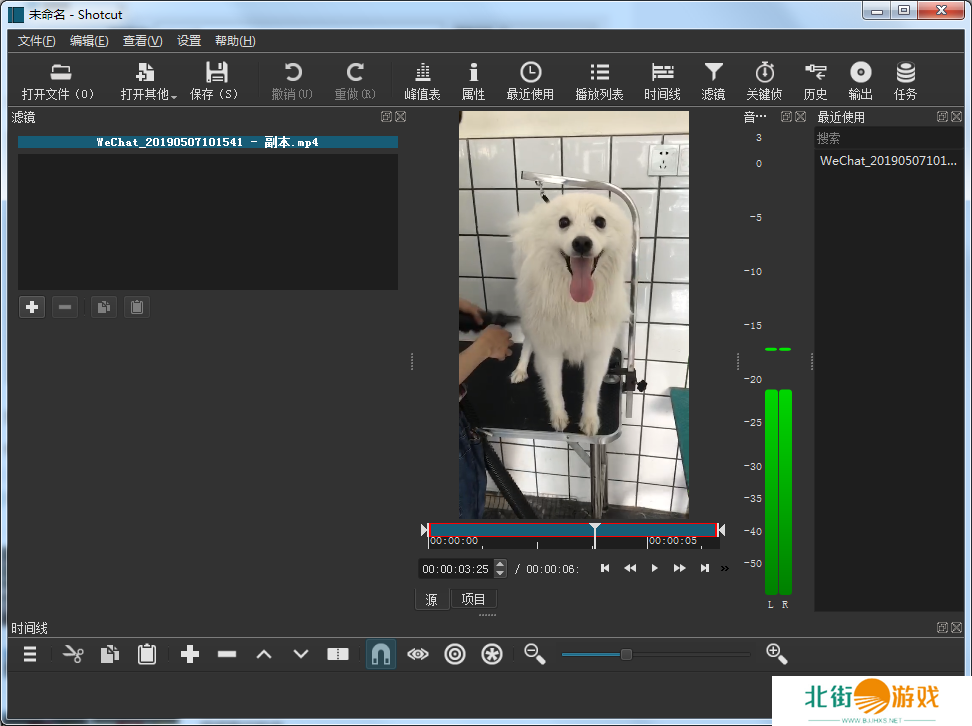This screenshot has width=972, height=726.
Task: Toggle timeline snapping magnet button
Action: coord(380,654)
